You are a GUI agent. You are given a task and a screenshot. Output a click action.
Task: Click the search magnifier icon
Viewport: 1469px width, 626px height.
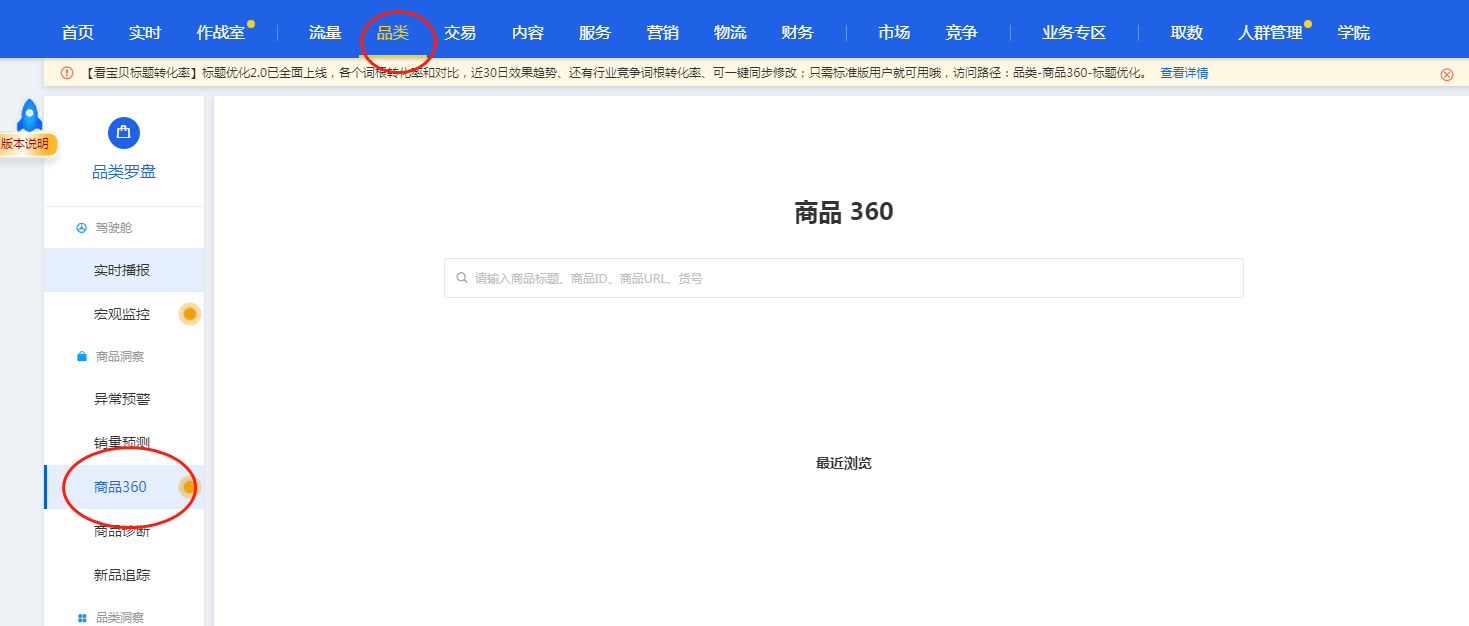tap(461, 278)
